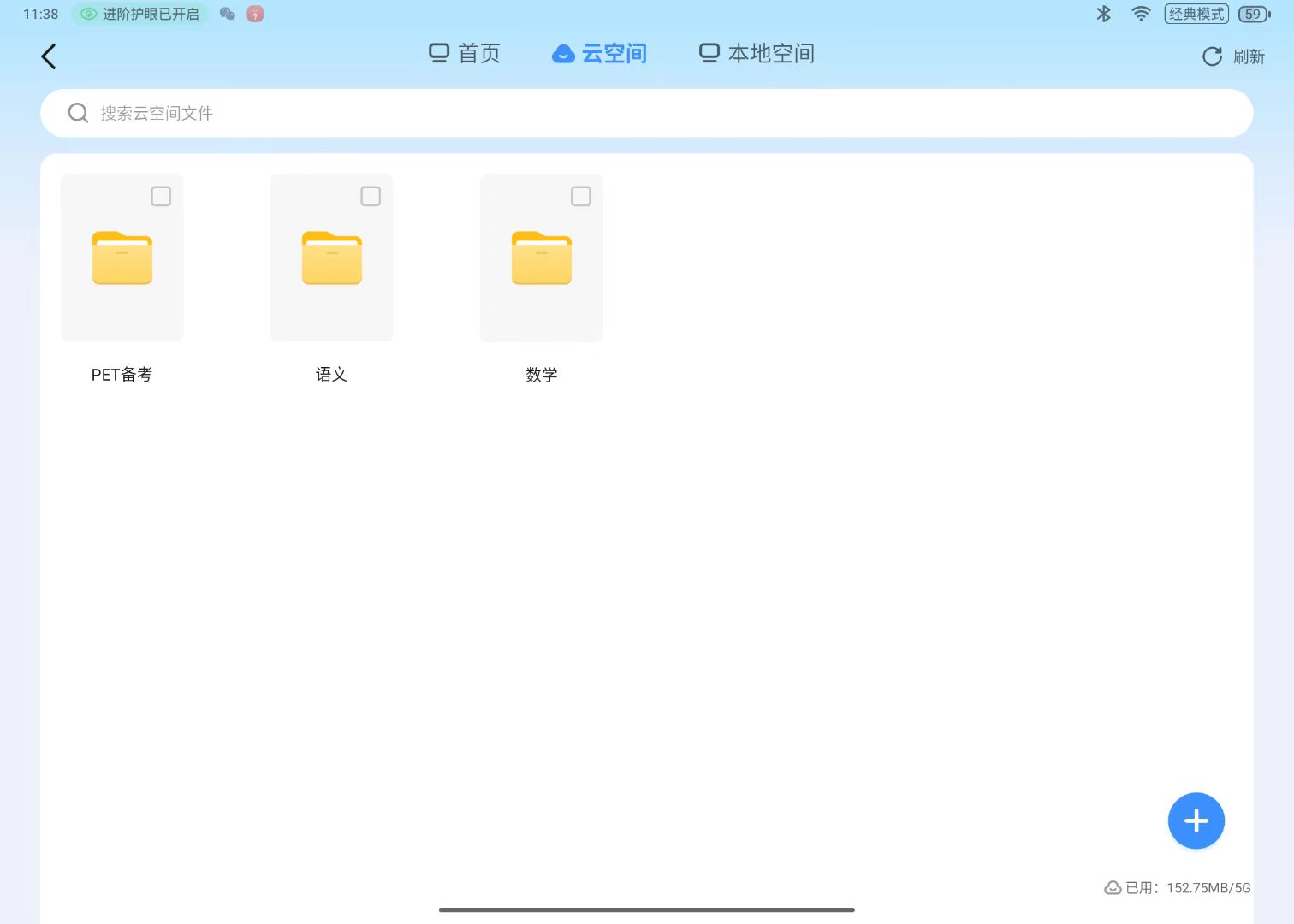Click the search magnifier icon

coord(78,113)
